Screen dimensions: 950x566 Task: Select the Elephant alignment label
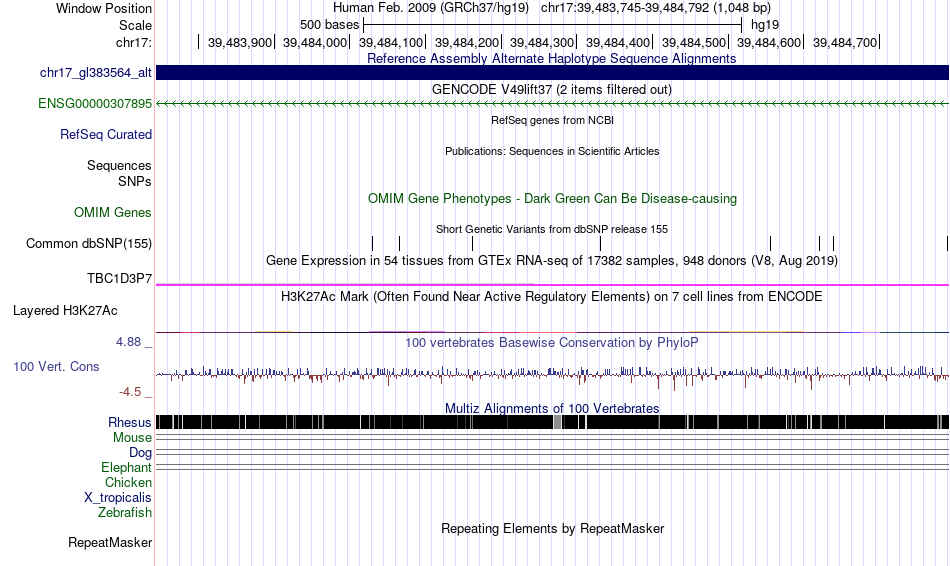[127, 468]
